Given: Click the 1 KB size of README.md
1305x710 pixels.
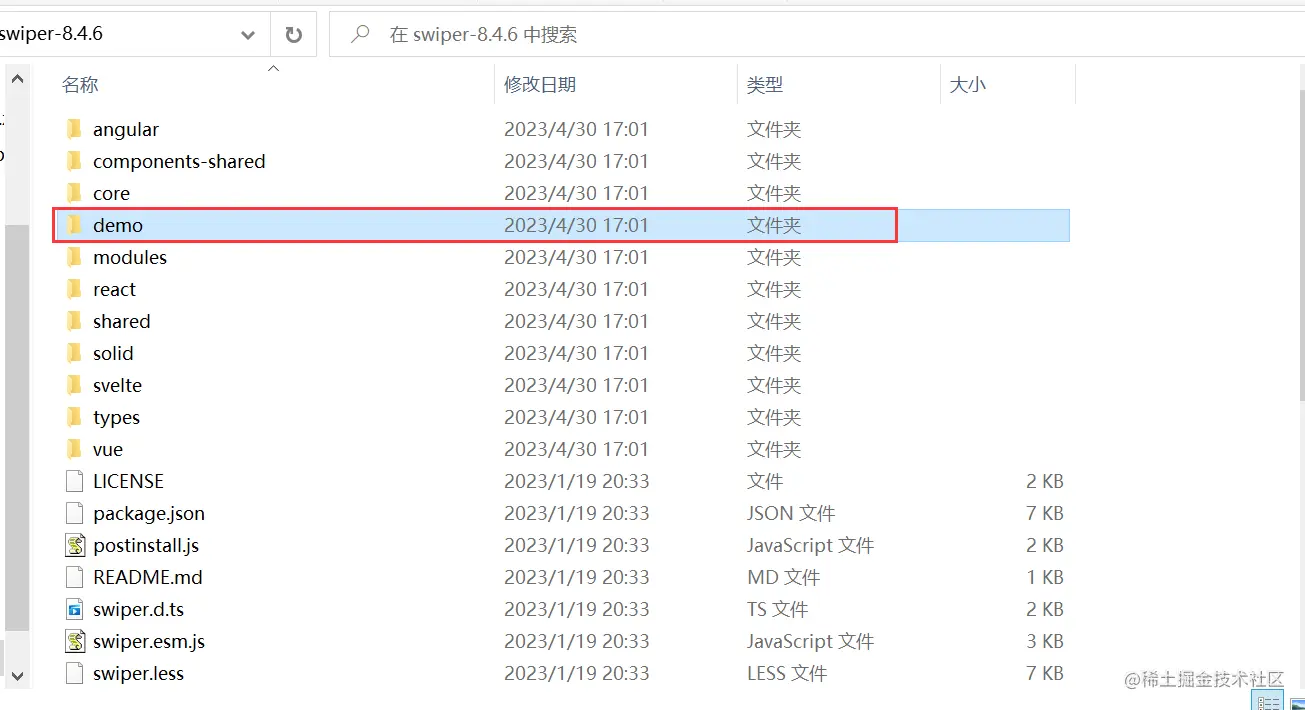Looking at the screenshot, I should pos(1045,578).
